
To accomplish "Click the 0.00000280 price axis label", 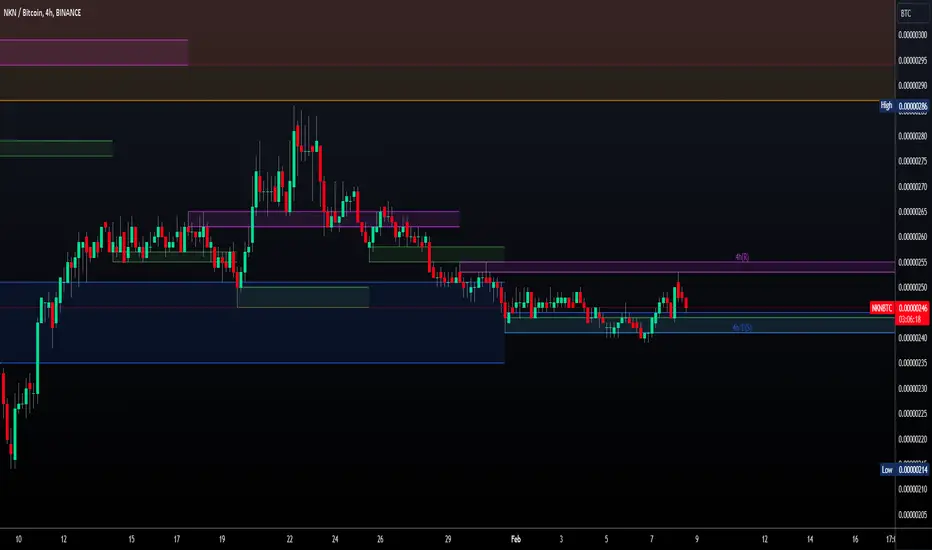I will pyautogui.click(x=912, y=136).
